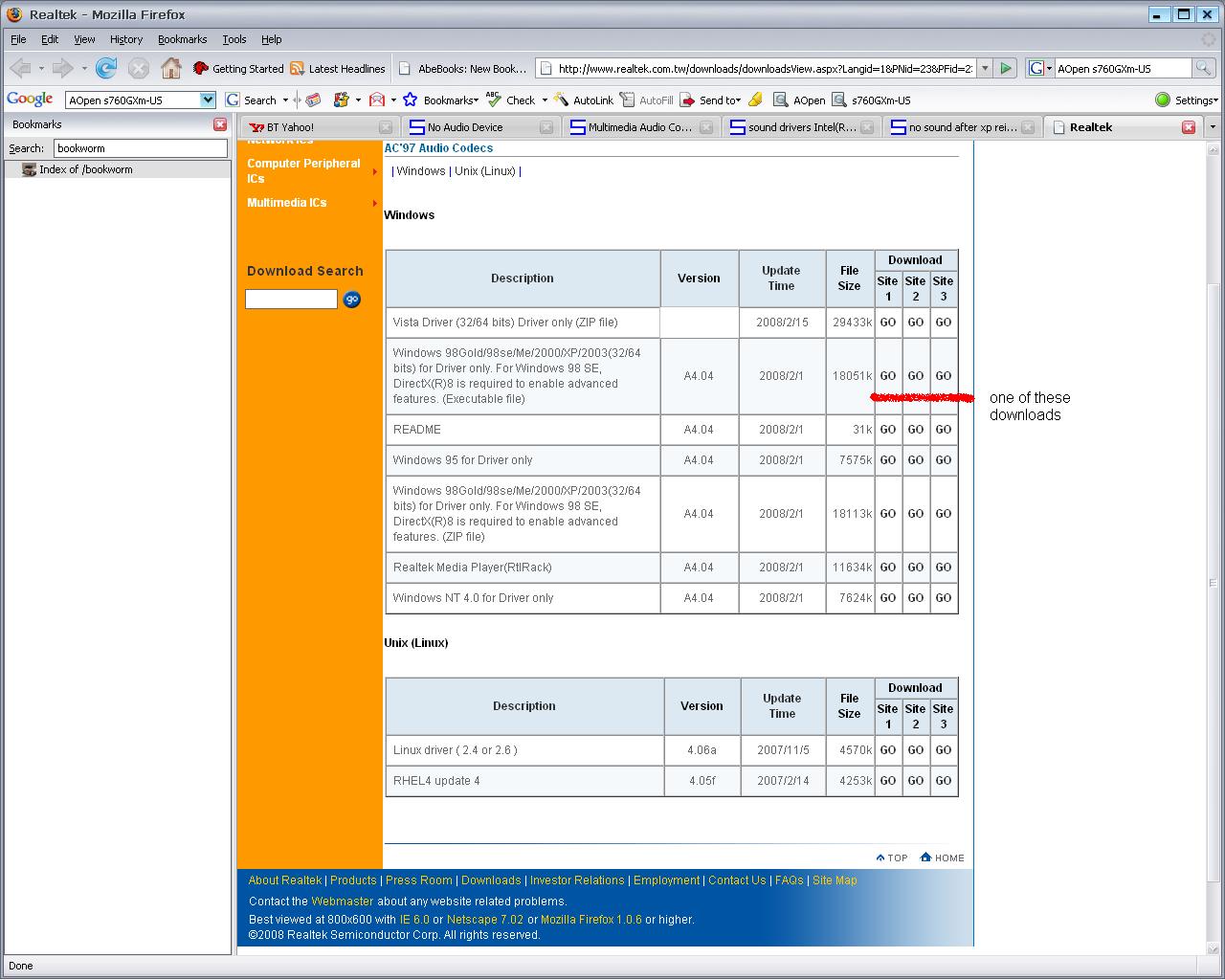Open the Latest Headlines feed bookmark
This screenshot has width=1225, height=980.
(338, 69)
